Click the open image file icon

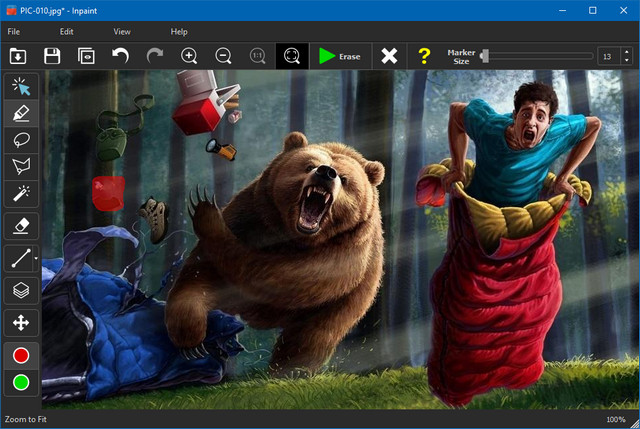[18, 56]
